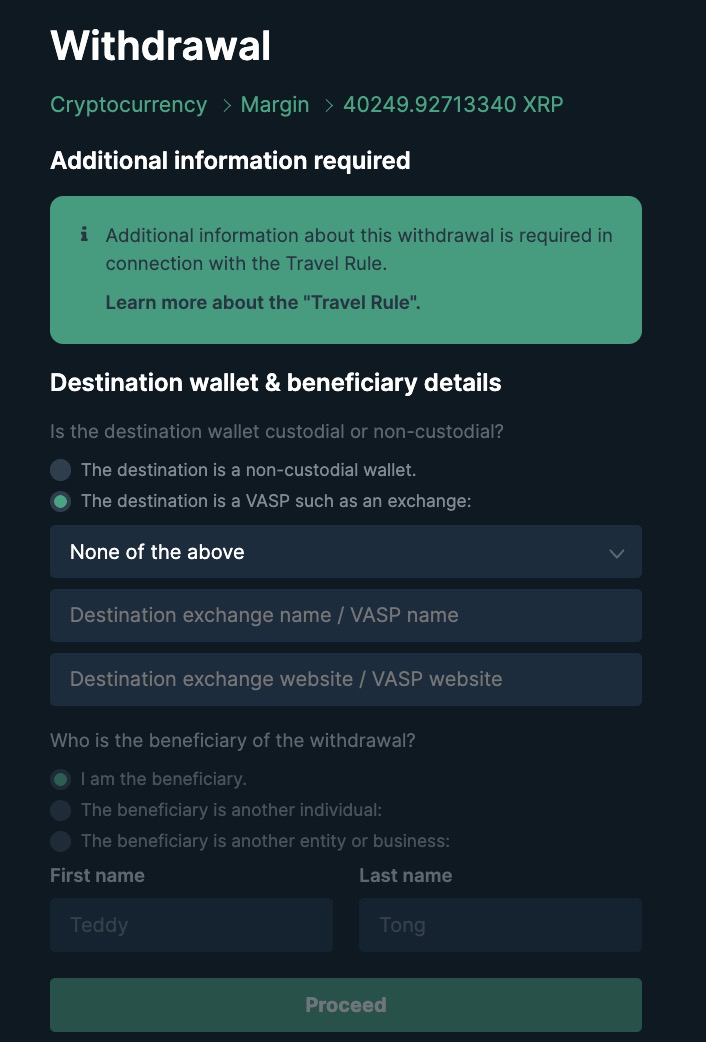Go to the Cryptocurrency breadcrumb link
This screenshot has height=1042, width=706.
[128, 104]
